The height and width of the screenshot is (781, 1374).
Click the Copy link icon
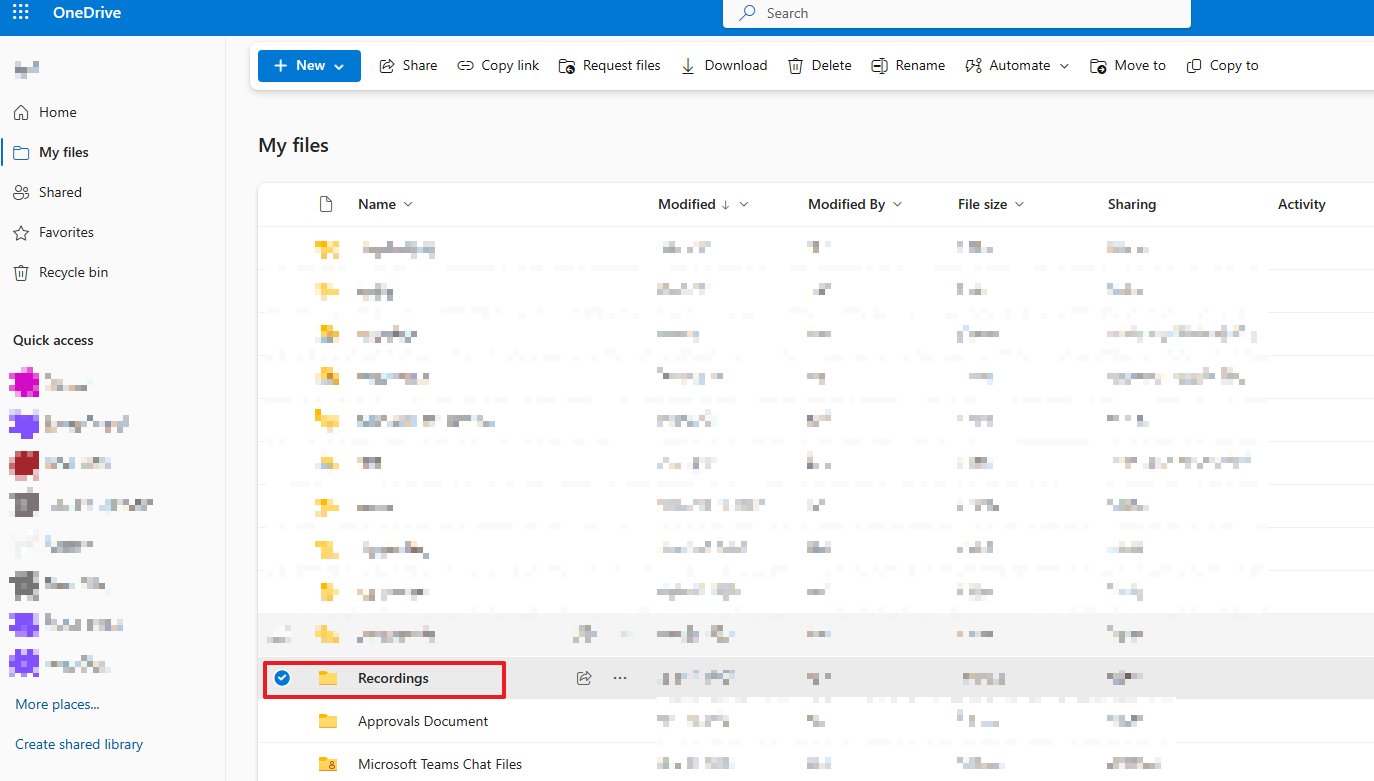click(466, 65)
